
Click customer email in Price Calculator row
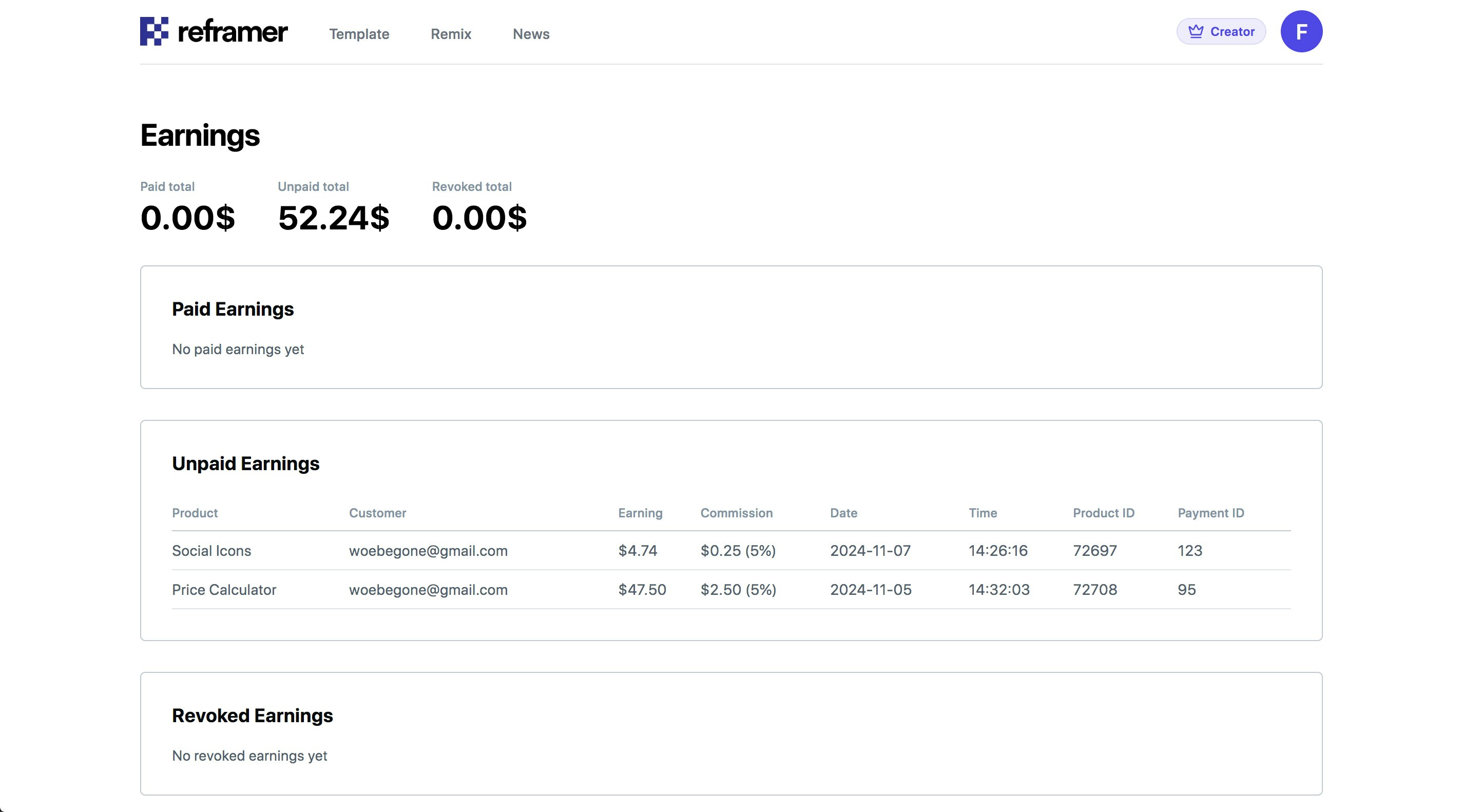pos(428,590)
